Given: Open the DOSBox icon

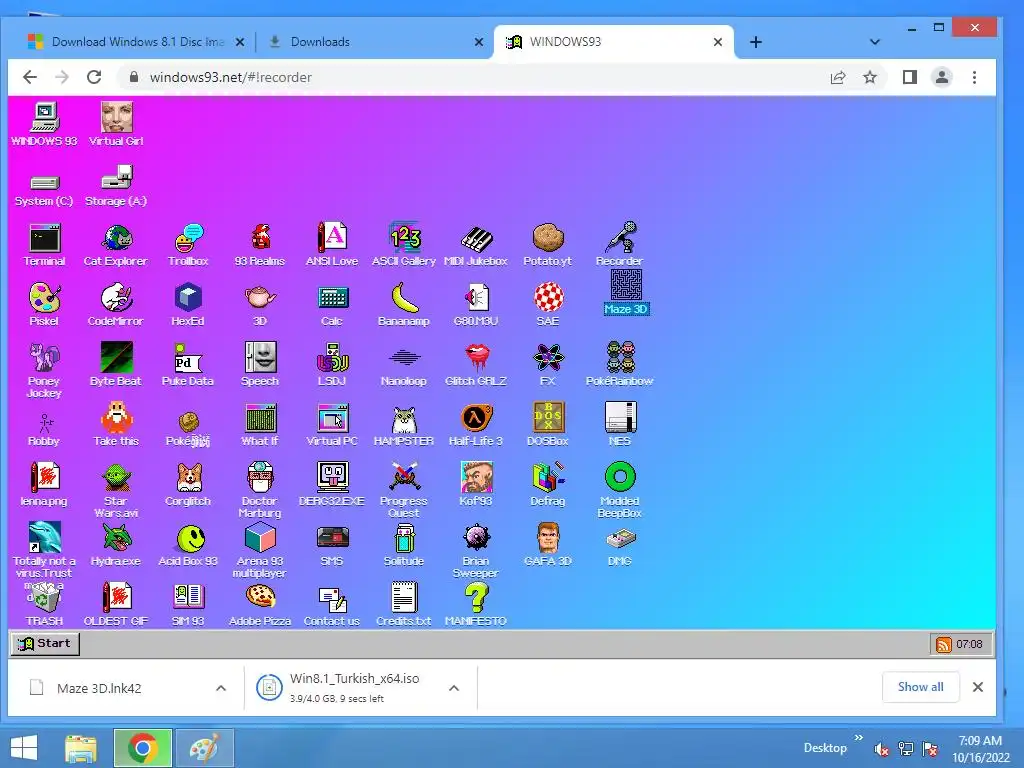Looking at the screenshot, I should pos(547,424).
